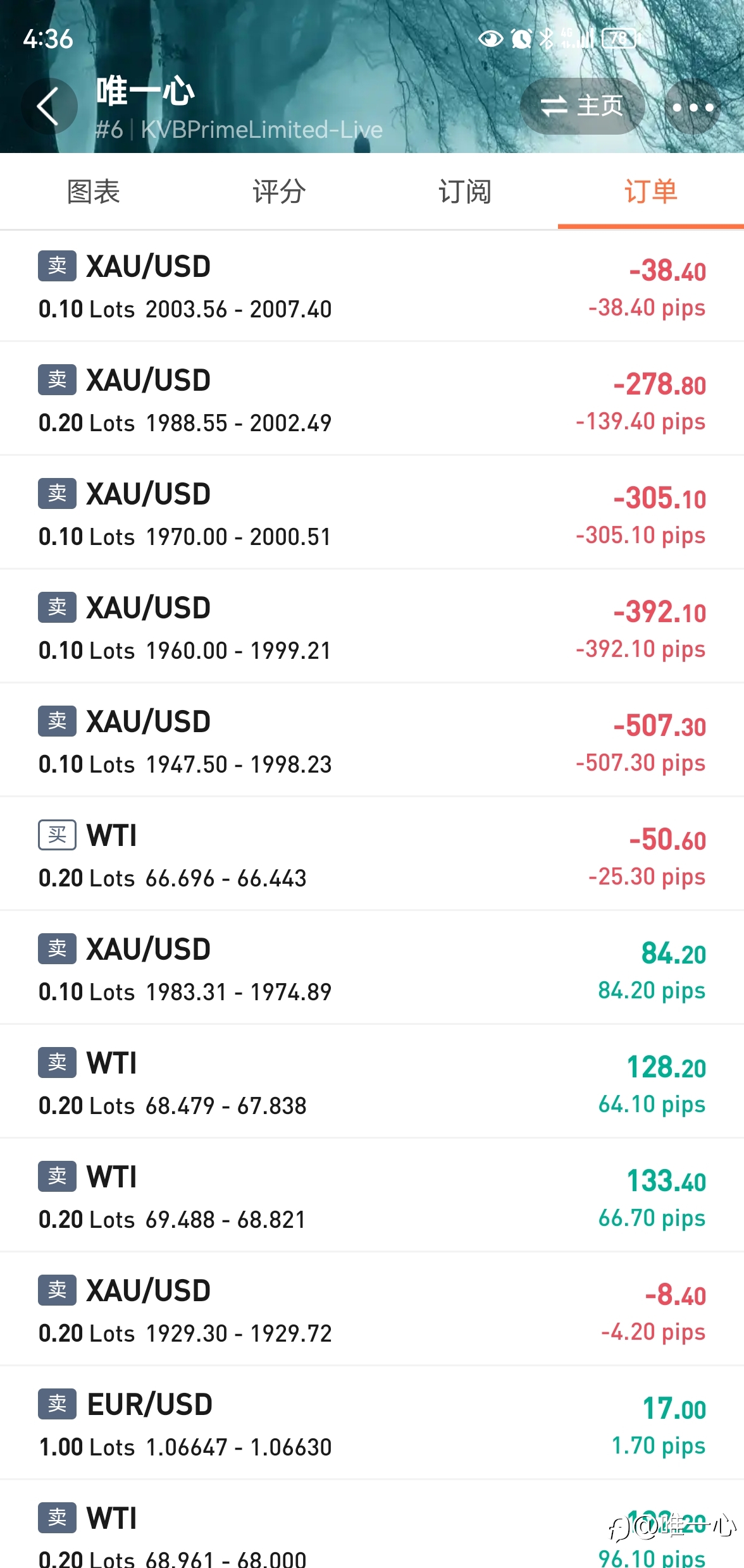Tap the 主页 switch button
The image size is (744, 1568).
[x=582, y=106]
